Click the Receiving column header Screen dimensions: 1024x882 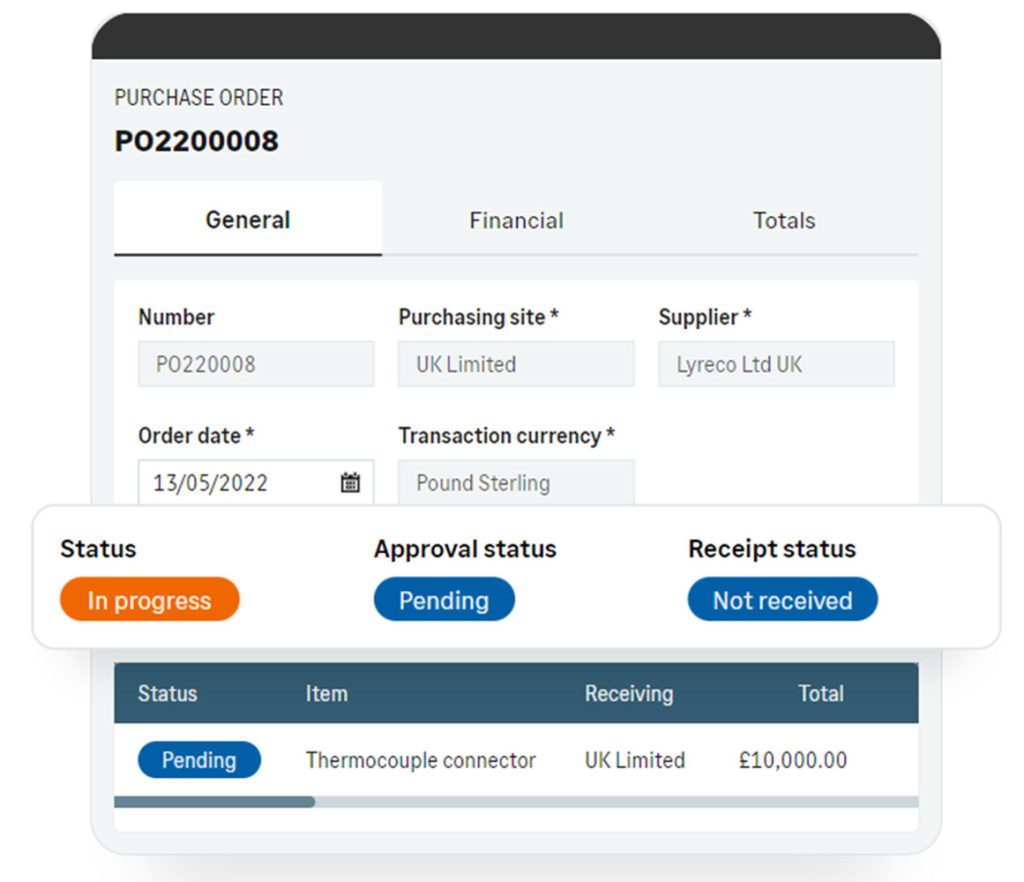[x=629, y=693]
